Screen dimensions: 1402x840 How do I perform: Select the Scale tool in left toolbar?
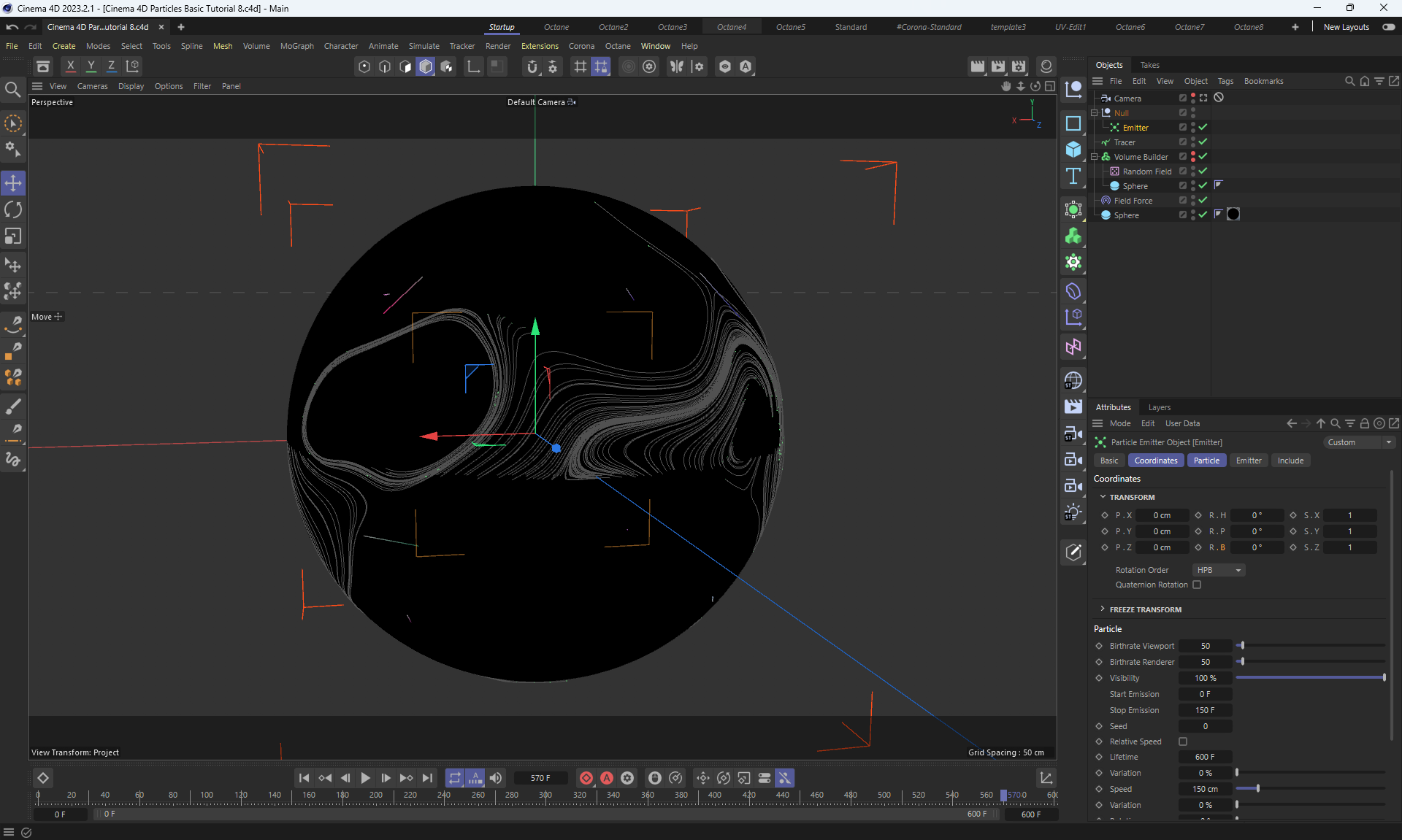(13, 236)
